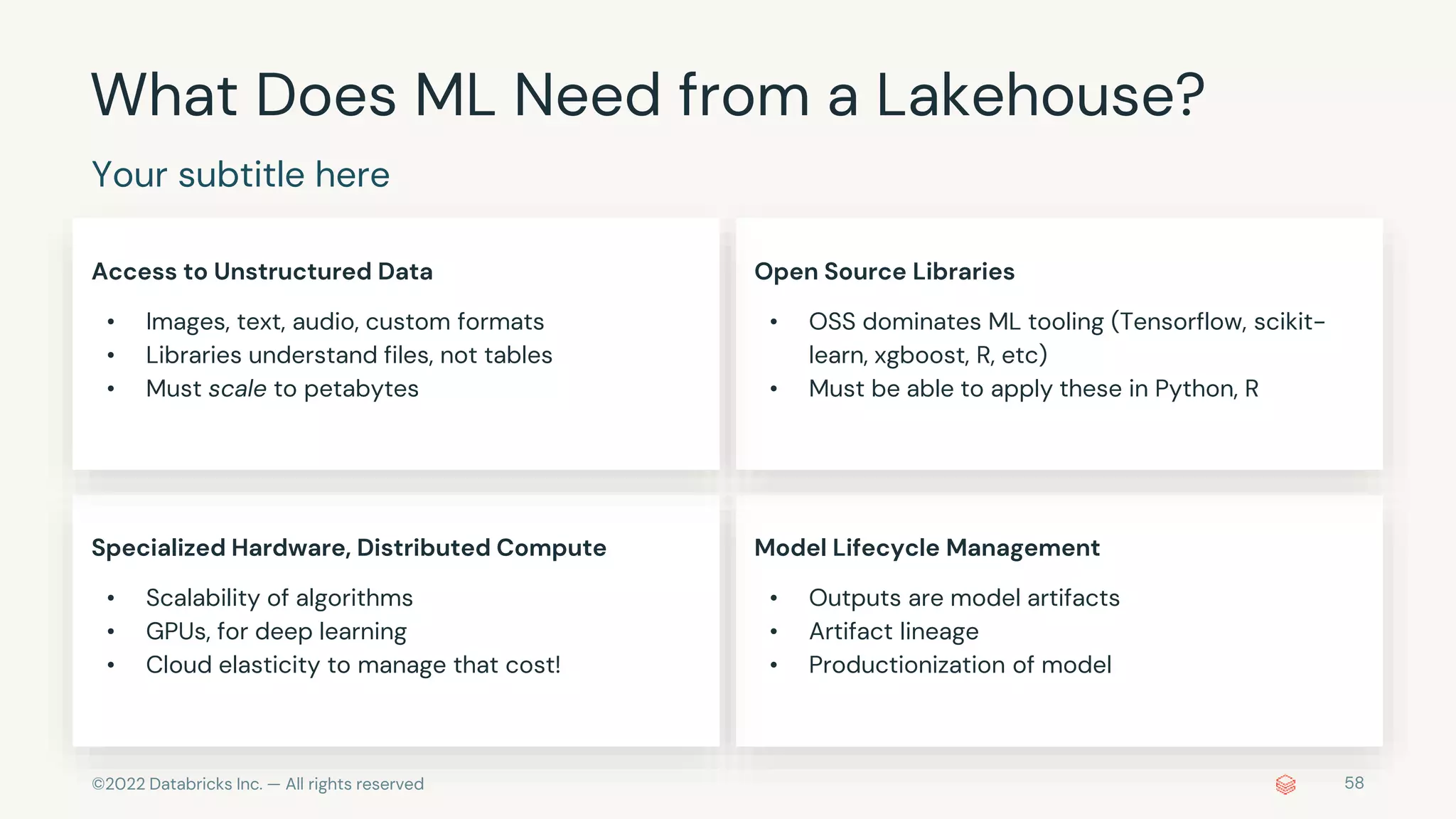
Task: Click the Databricks logo icon in footer
Action: click(1285, 784)
